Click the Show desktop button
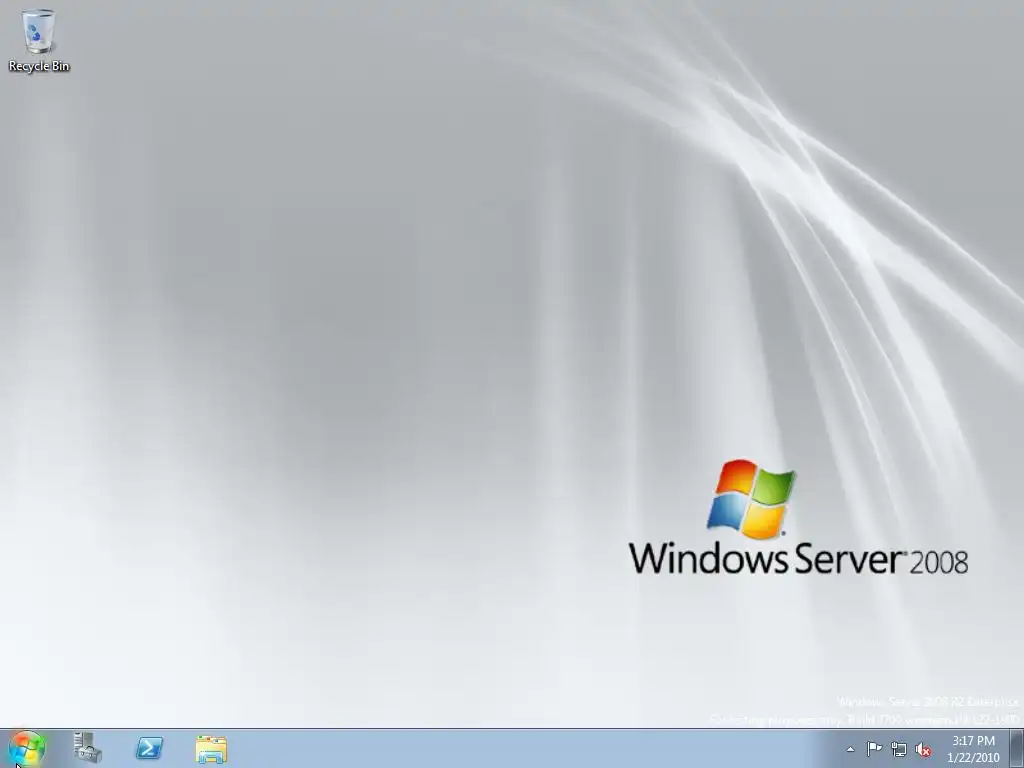This screenshot has height=768, width=1024. [x=1016, y=748]
